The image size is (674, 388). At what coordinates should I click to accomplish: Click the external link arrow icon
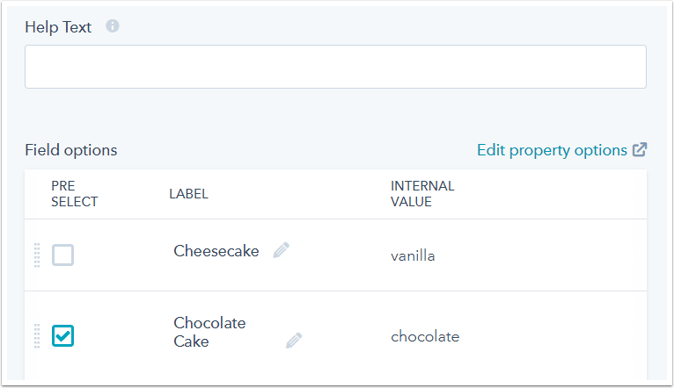[640, 150]
